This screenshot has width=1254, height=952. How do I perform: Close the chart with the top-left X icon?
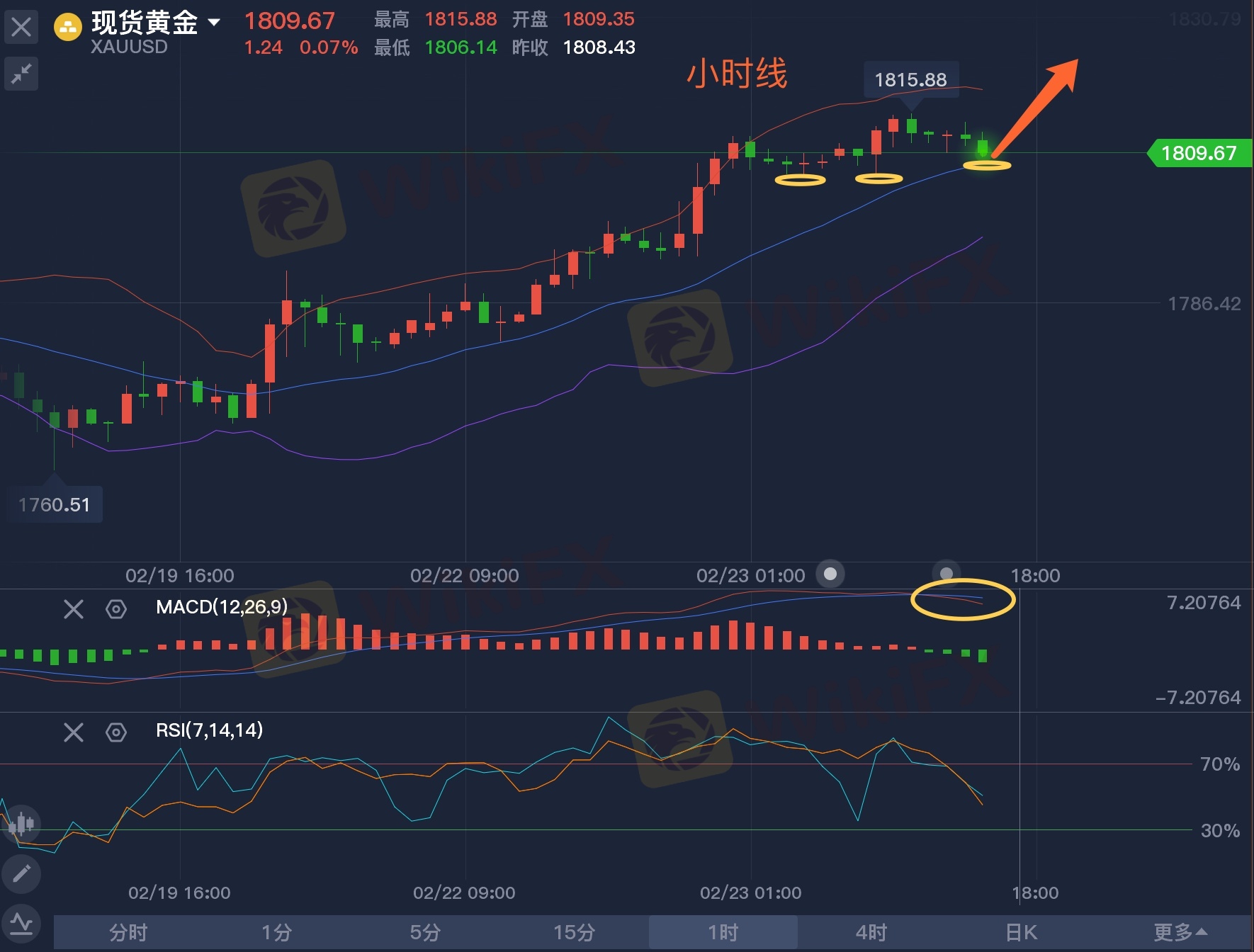tap(21, 28)
